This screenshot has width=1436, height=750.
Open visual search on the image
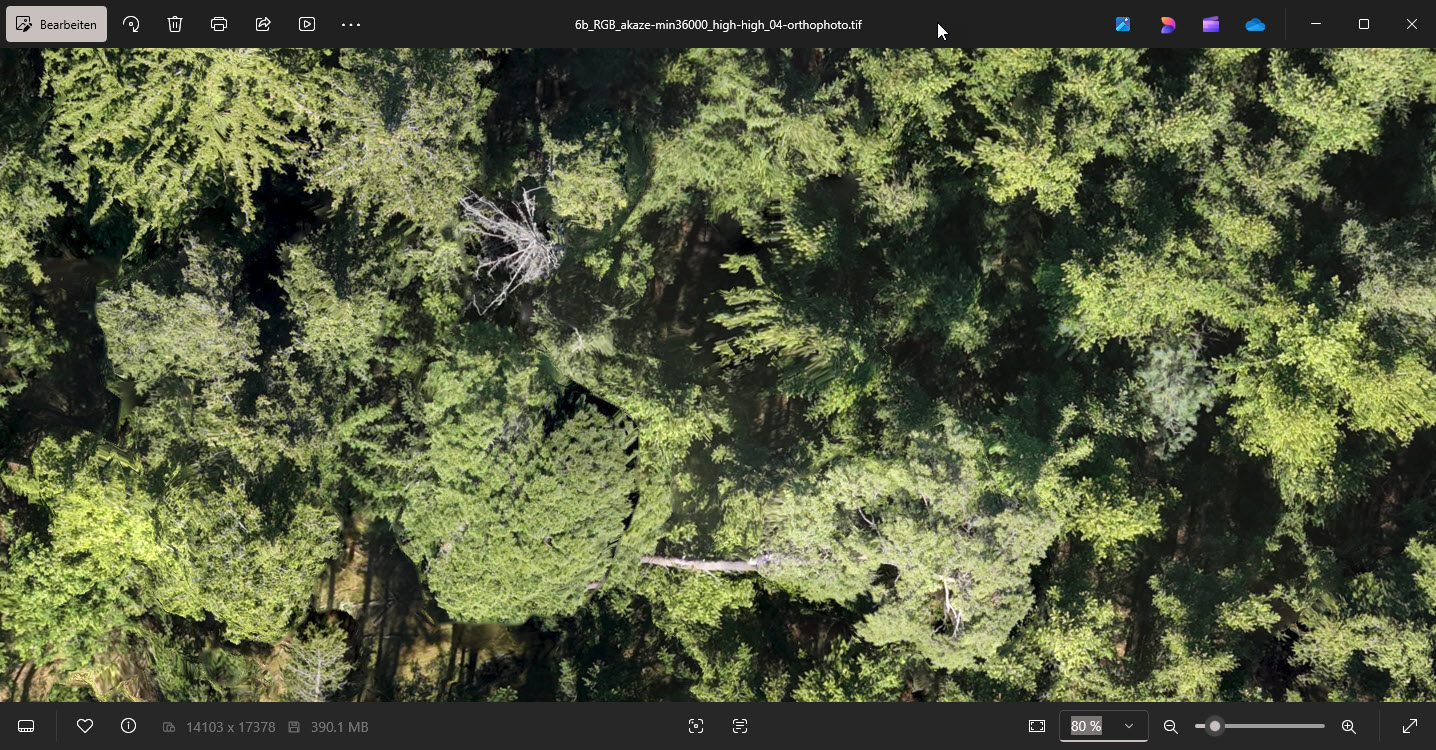pyautogui.click(x=696, y=726)
